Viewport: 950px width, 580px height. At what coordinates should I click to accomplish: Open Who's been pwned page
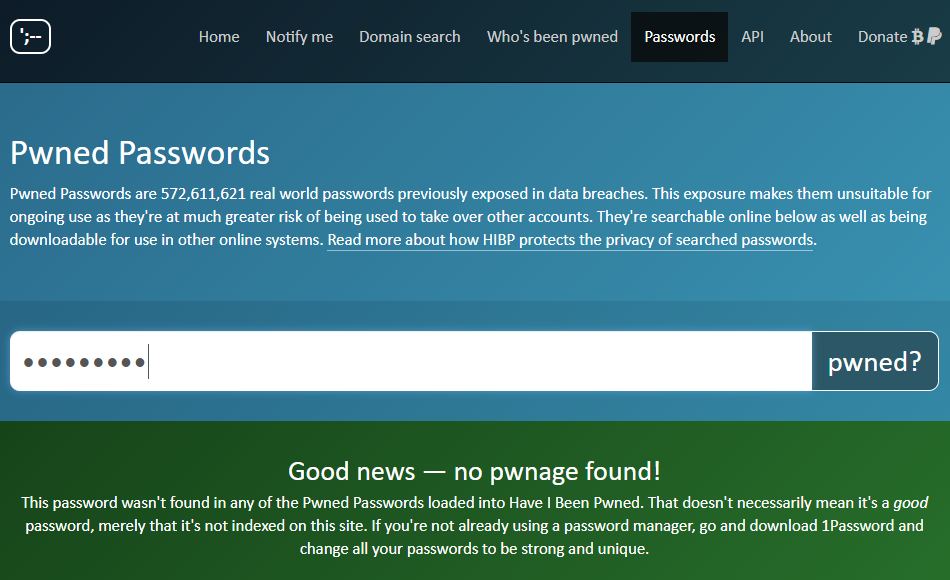[552, 37]
